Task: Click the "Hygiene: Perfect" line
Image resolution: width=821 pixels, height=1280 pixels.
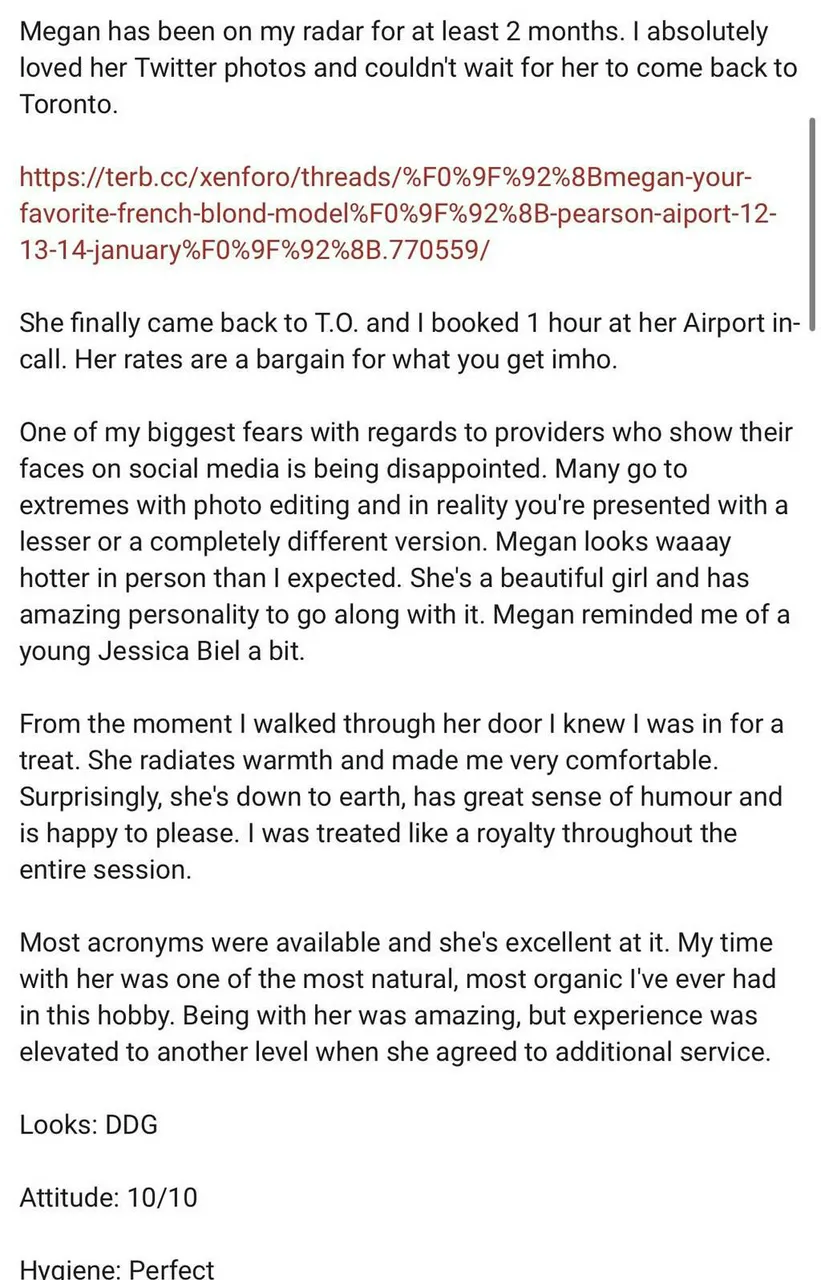Action: [117, 1270]
